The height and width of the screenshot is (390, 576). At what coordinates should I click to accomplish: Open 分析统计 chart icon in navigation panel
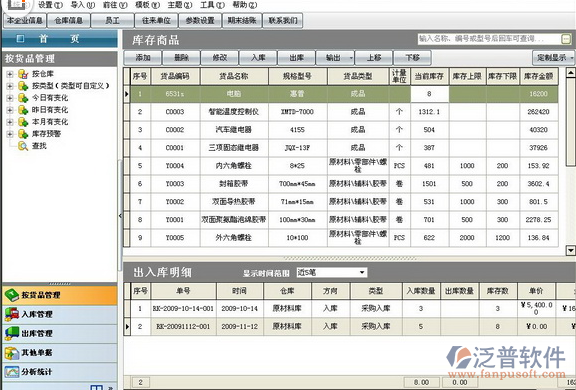tap(11, 372)
